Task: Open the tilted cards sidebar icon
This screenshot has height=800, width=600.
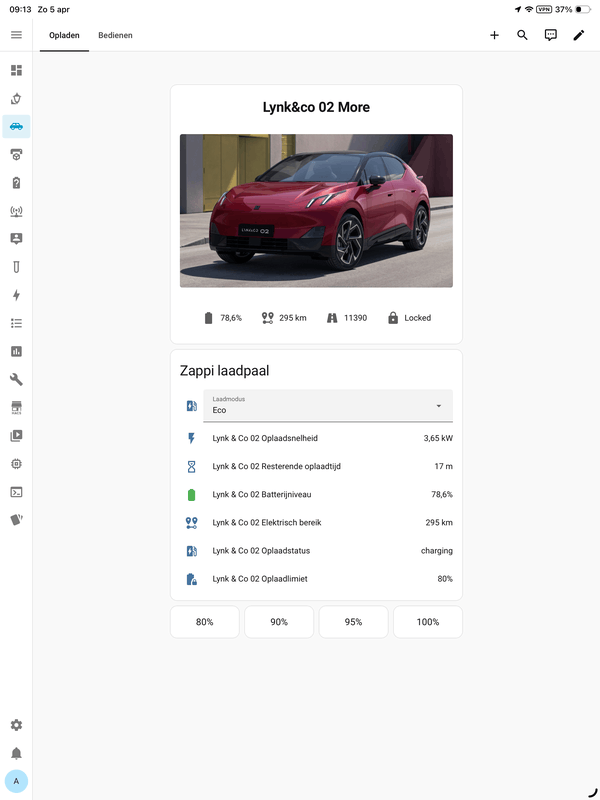Action: pos(16,520)
